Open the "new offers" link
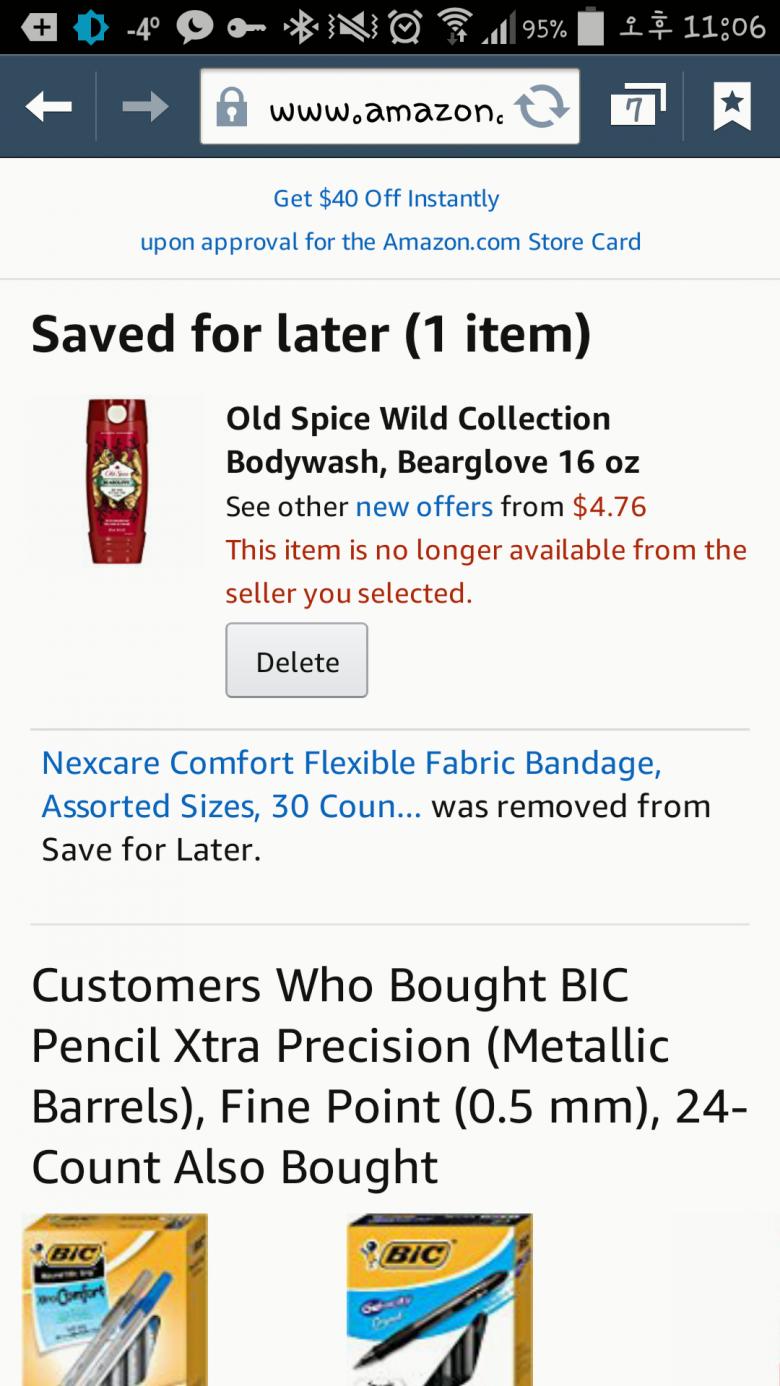The height and width of the screenshot is (1386, 780). click(424, 506)
